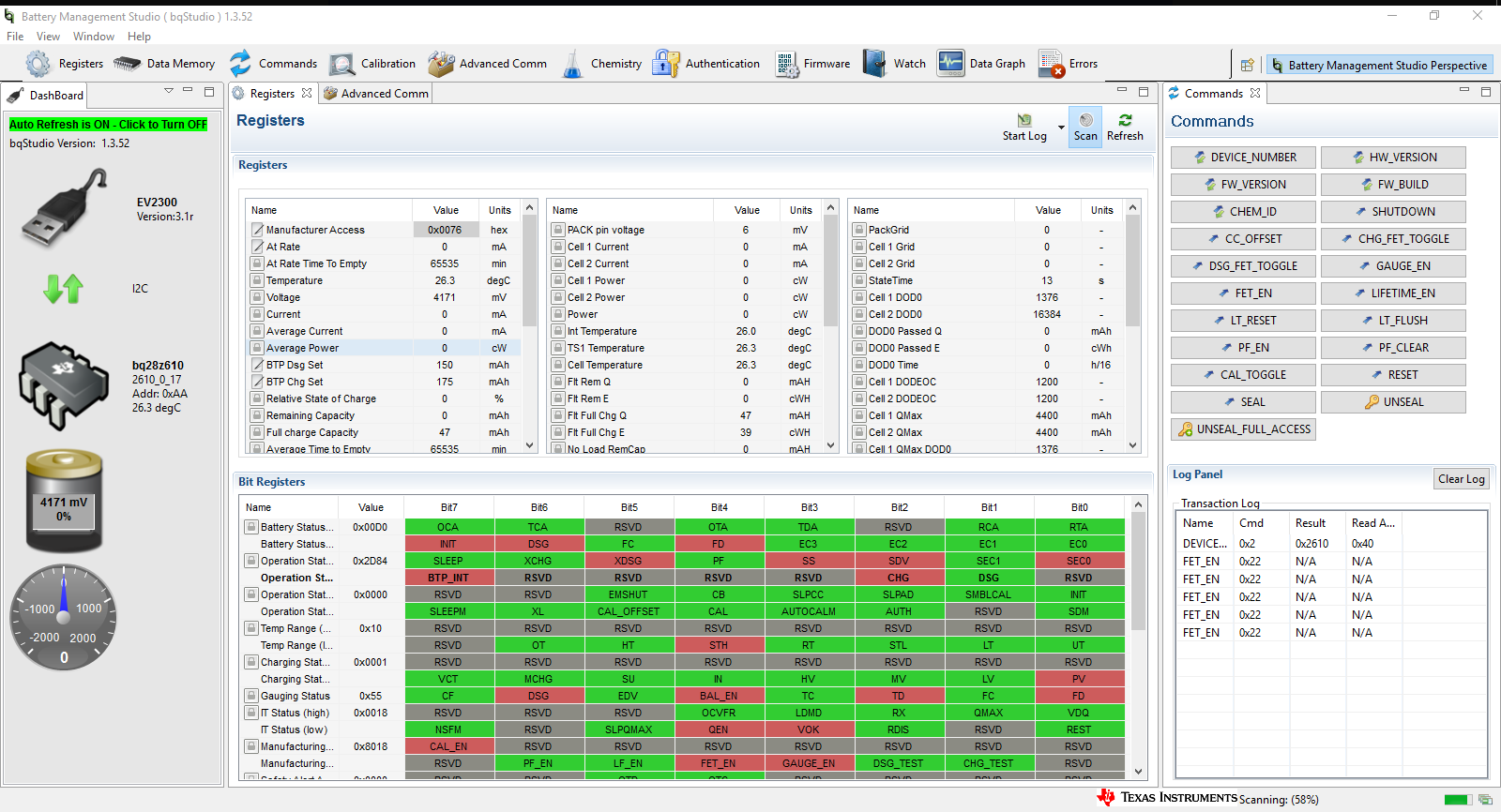Click the status bar icon beside the progress bar
This screenshot has width=1501, height=812.
(x=1485, y=800)
